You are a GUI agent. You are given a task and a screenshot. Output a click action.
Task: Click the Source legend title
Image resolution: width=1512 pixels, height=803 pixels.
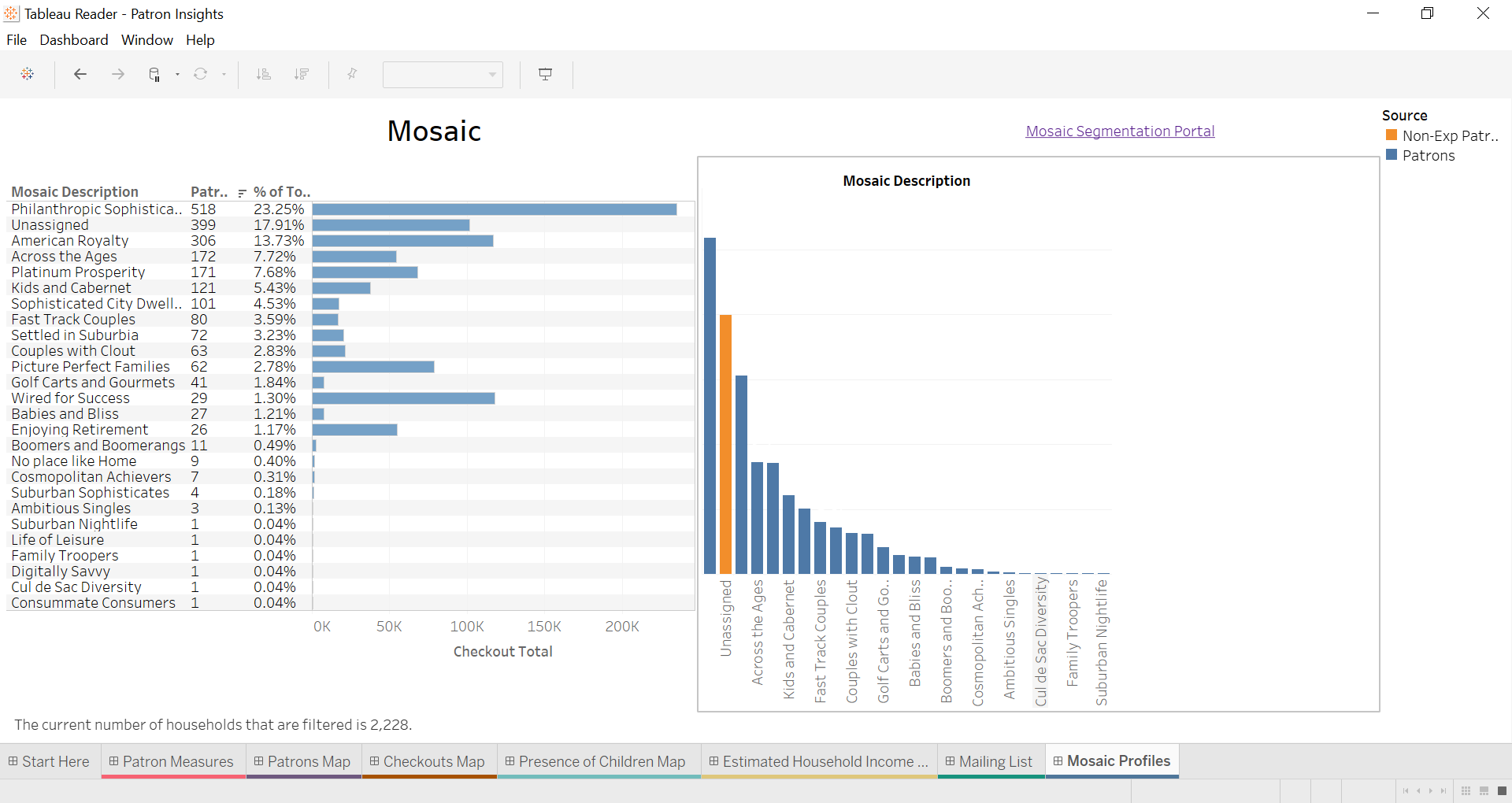click(x=1404, y=116)
